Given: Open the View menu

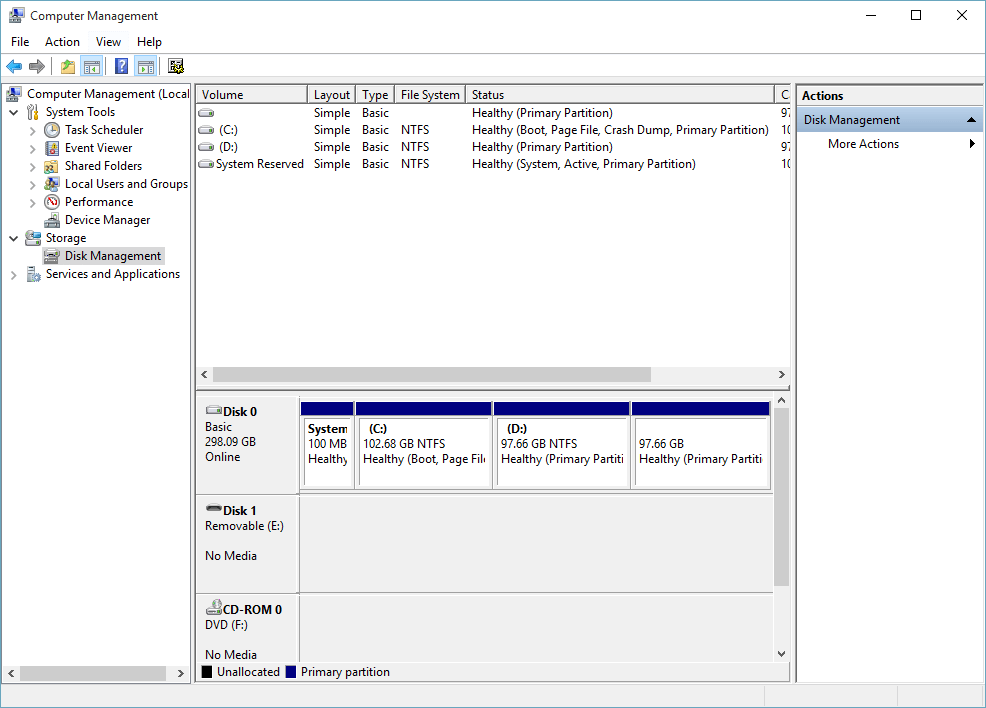Looking at the screenshot, I should [108, 41].
